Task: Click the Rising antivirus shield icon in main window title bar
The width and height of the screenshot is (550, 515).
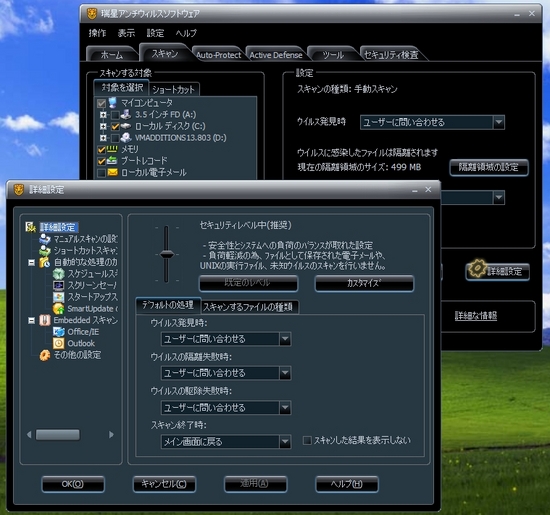Action: (92, 14)
